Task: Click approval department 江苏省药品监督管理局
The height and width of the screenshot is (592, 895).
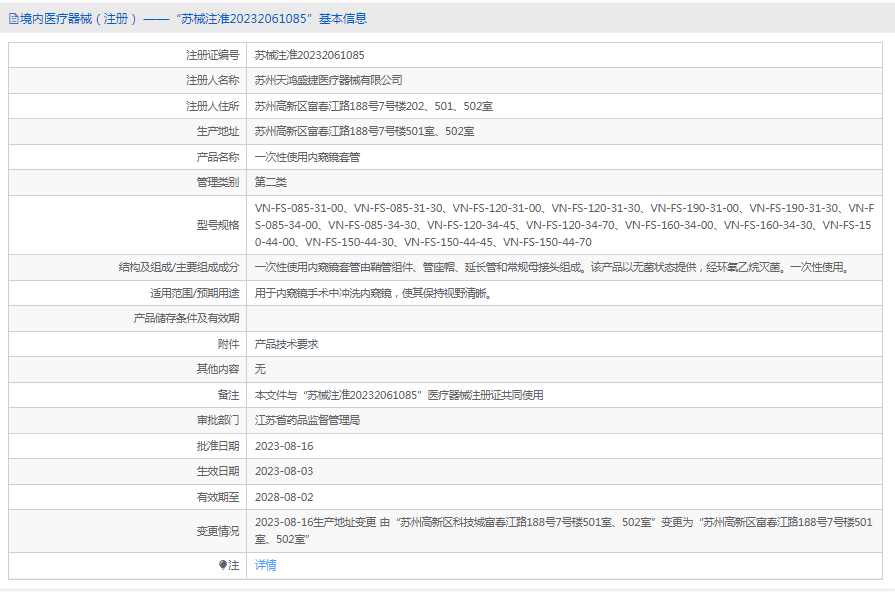Action: click(x=307, y=420)
